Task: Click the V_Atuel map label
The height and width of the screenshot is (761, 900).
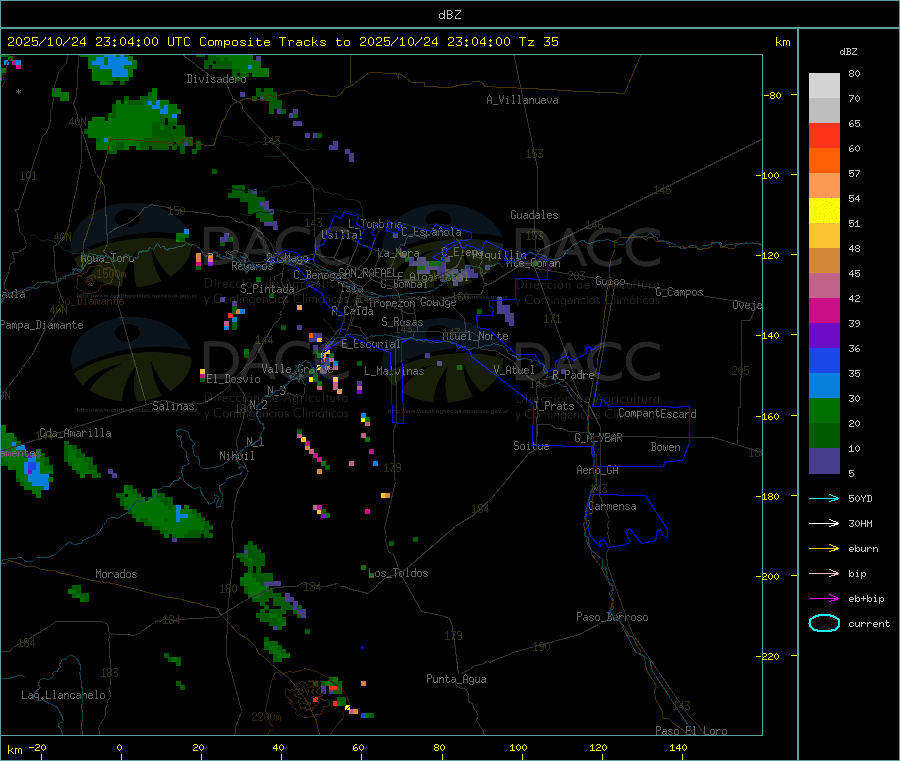Action: coord(514,370)
